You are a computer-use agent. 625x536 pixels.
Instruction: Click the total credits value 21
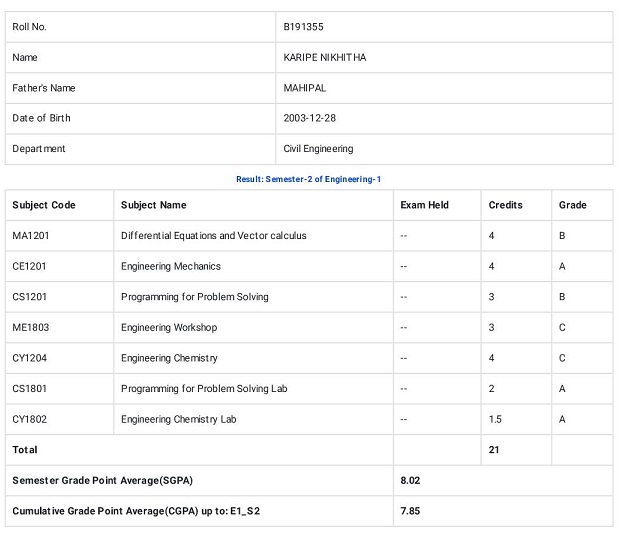pyautogui.click(x=494, y=450)
